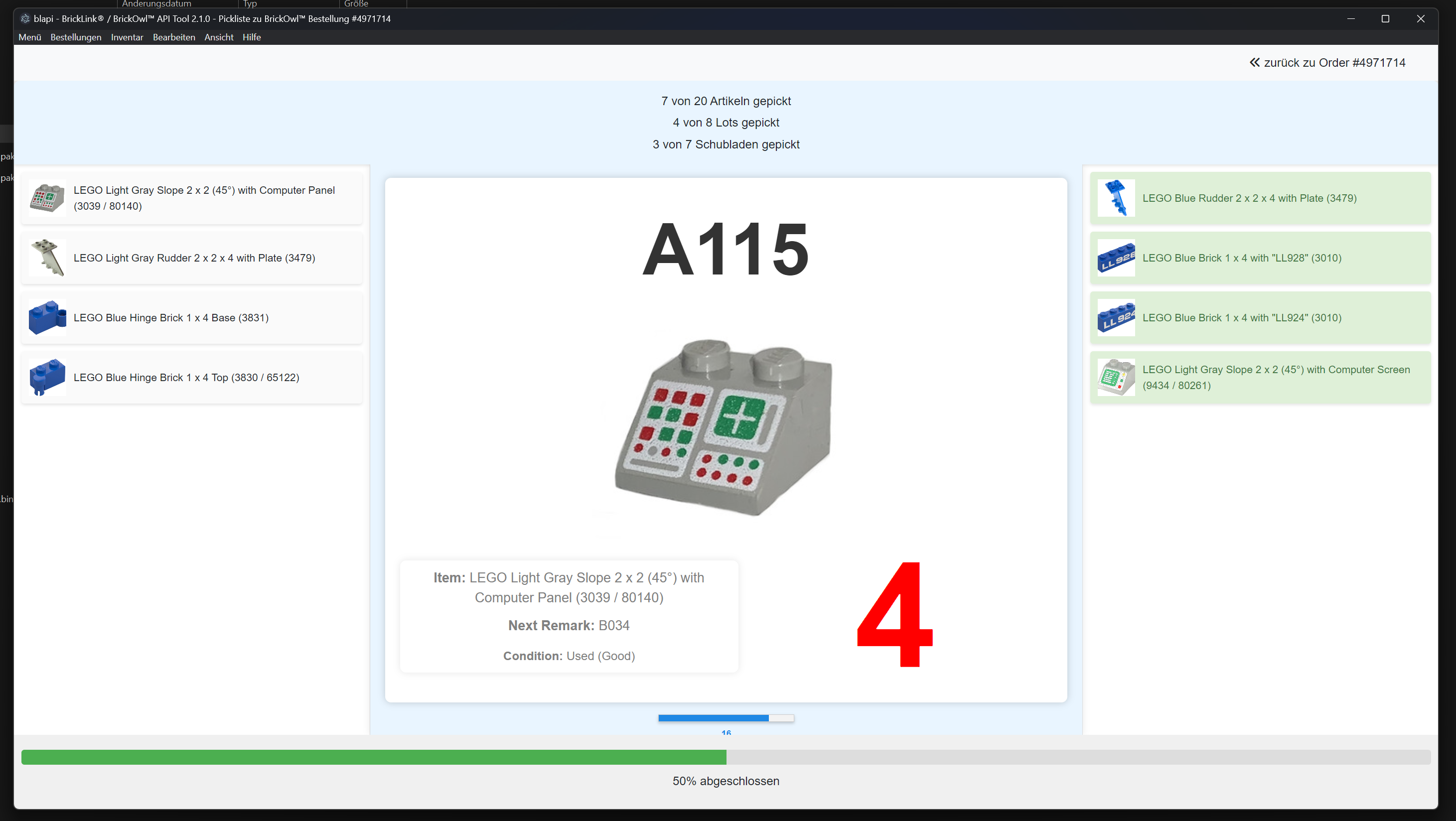
Task: Click Größe column header in background window
Action: click(356, 4)
